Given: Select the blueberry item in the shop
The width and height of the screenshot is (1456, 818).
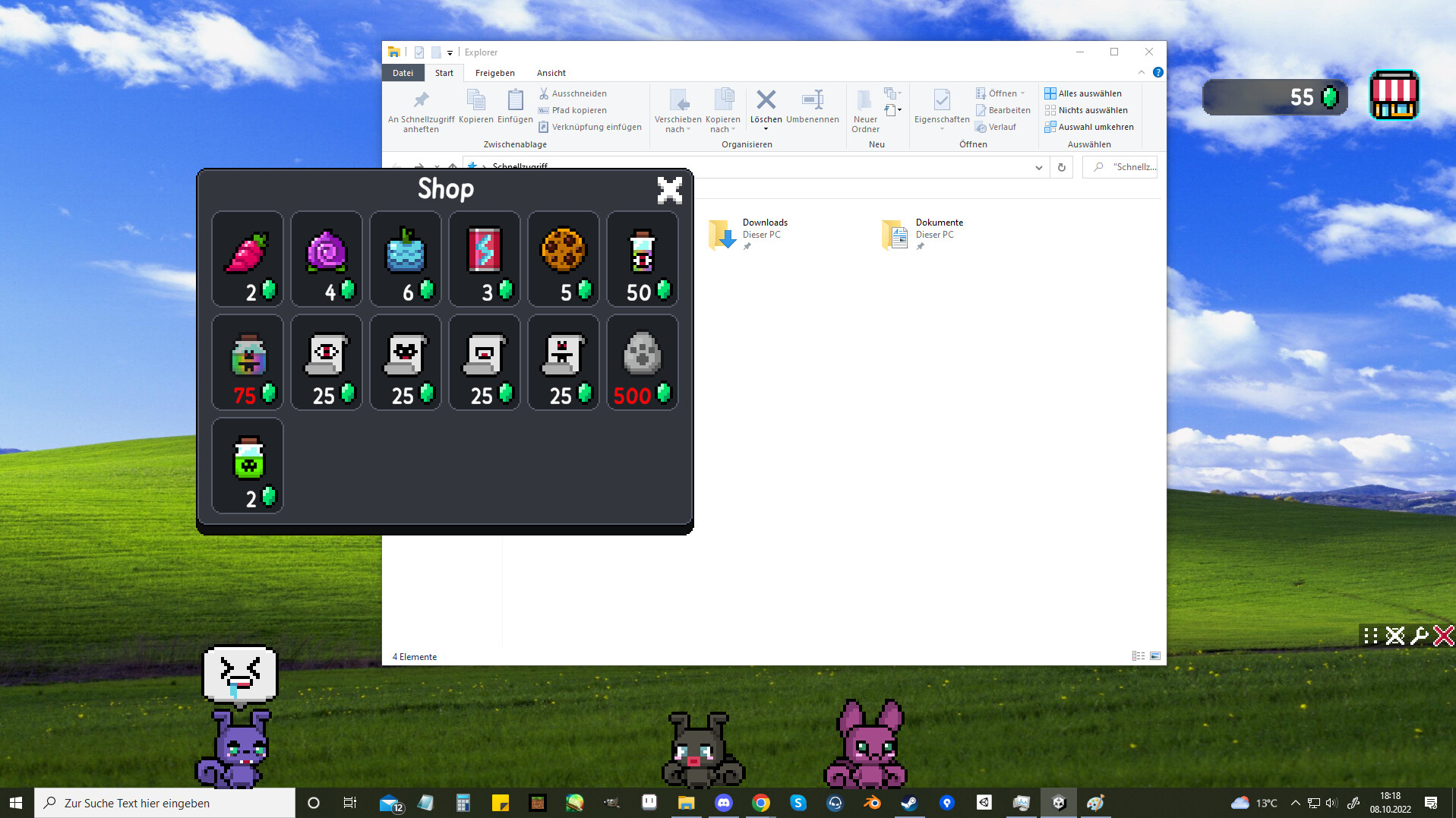Looking at the screenshot, I should (405, 258).
